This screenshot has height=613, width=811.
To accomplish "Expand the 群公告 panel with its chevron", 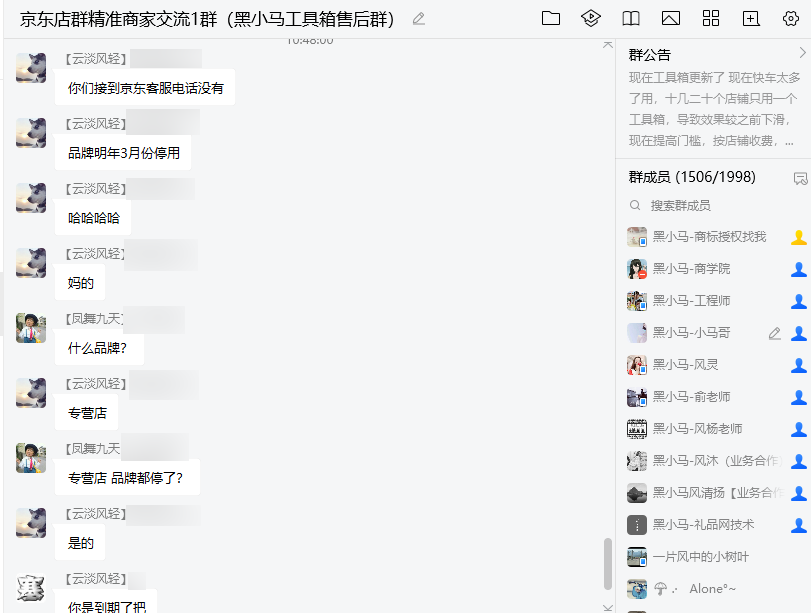I will [x=802, y=53].
